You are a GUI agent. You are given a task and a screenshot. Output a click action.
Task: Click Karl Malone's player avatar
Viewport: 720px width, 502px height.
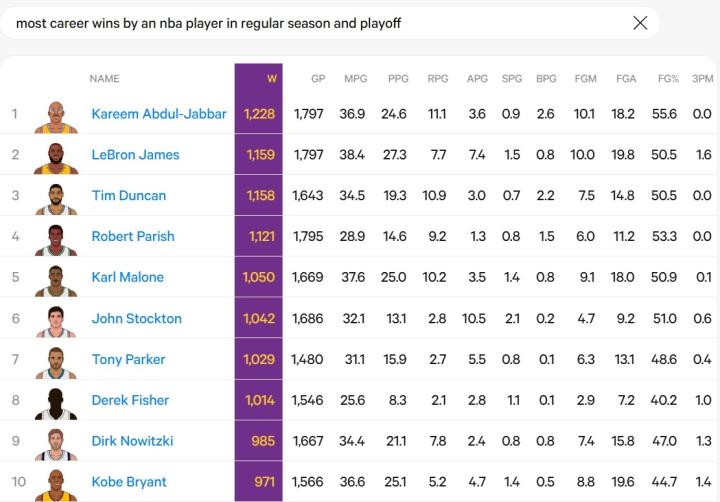[55, 279]
